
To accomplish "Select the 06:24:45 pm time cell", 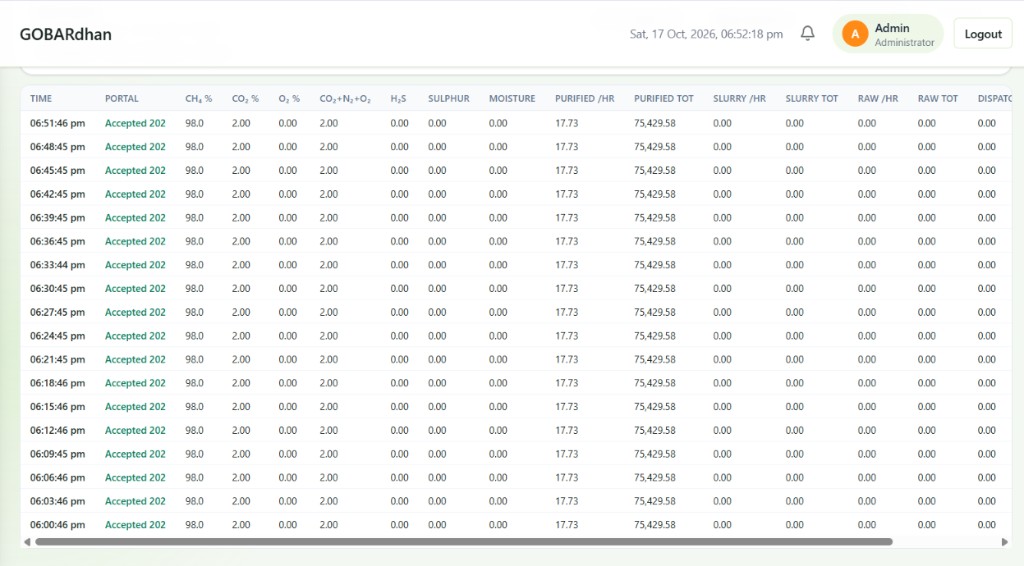I will (x=57, y=336).
